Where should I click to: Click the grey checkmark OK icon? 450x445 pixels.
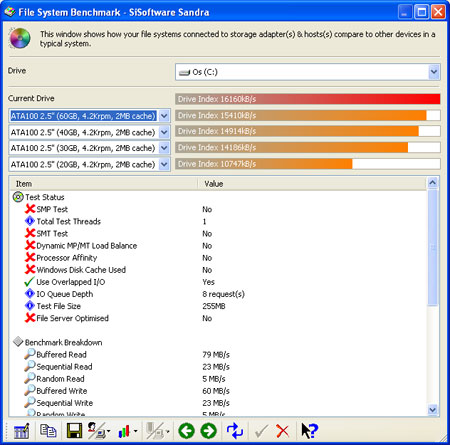(x=261, y=431)
